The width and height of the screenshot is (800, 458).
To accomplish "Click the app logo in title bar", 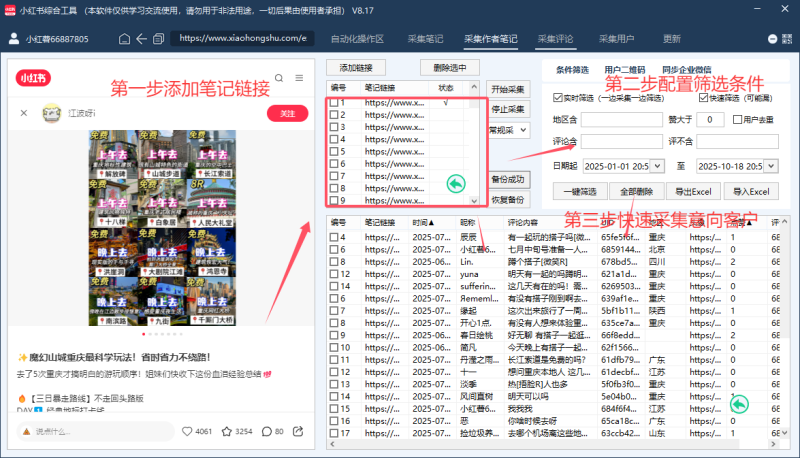I will coord(10,10).
